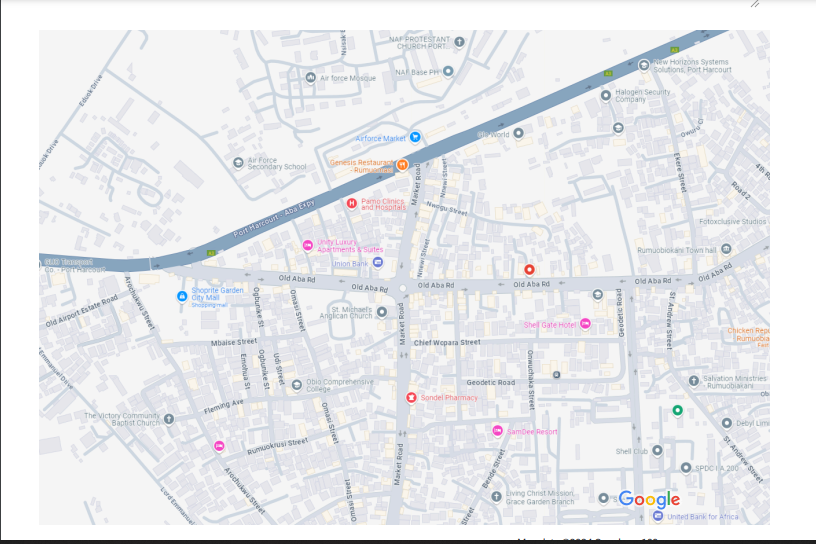This screenshot has width=816, height=544.
Task: Click the Unity Luxury Apartments hotel icon
Action: coord(308,245)
